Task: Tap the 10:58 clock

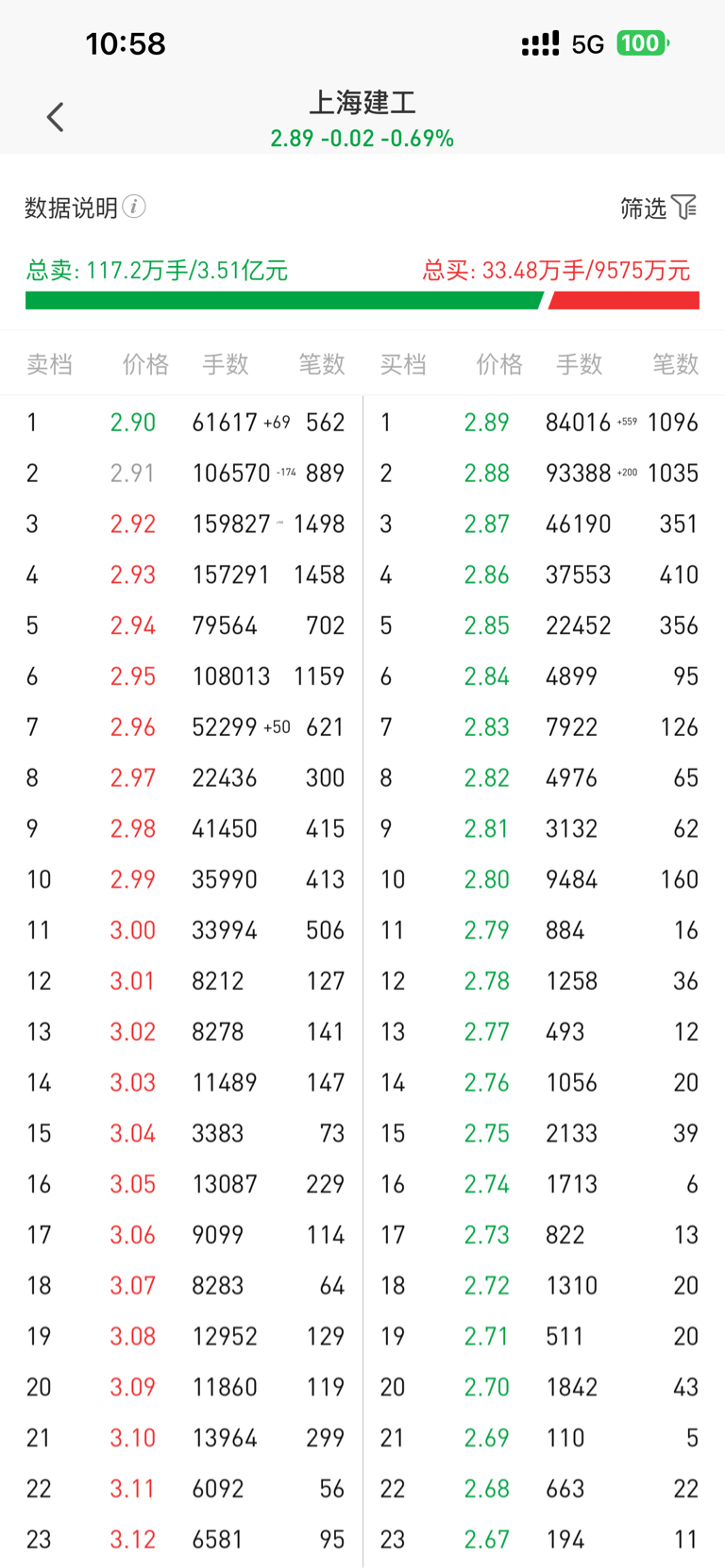Action: tap(126, 43)
